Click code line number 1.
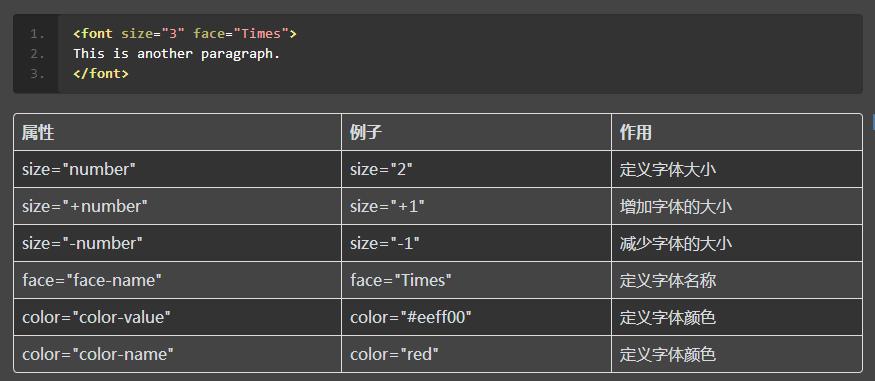 pyautogui.click(x=37, y=34)
